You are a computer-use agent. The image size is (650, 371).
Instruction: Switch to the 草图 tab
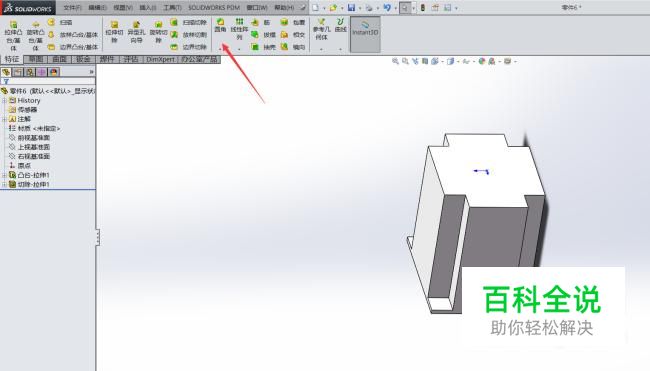36,59
